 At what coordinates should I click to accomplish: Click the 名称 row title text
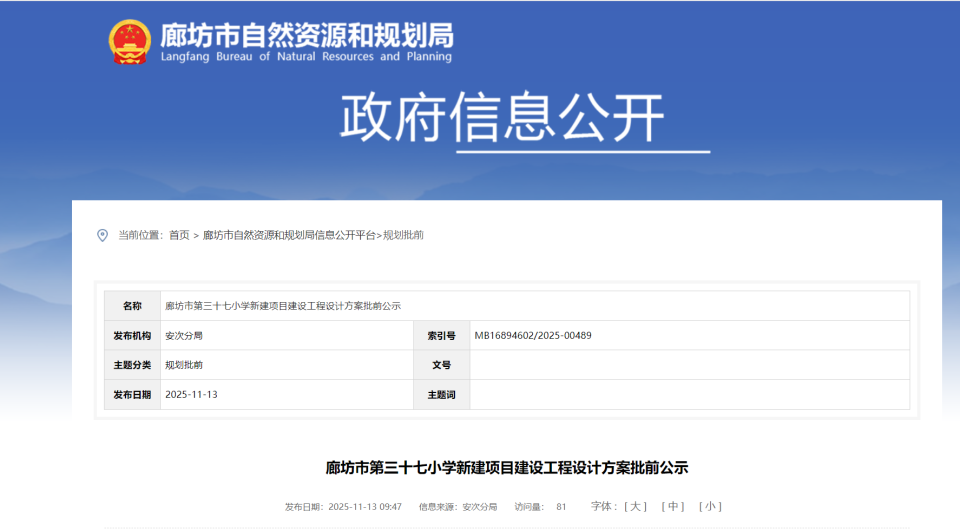tap(283, 306)
